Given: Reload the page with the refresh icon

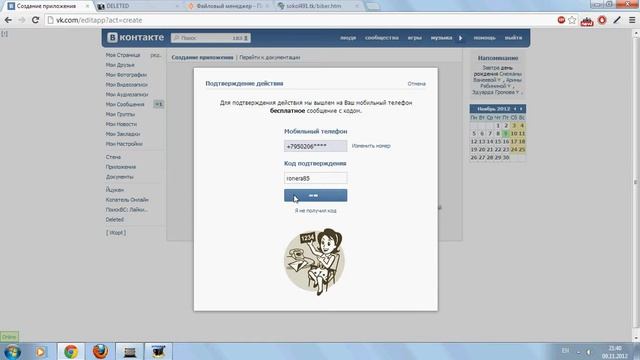Looking at the screenshot, I should [x=35, y=20].
